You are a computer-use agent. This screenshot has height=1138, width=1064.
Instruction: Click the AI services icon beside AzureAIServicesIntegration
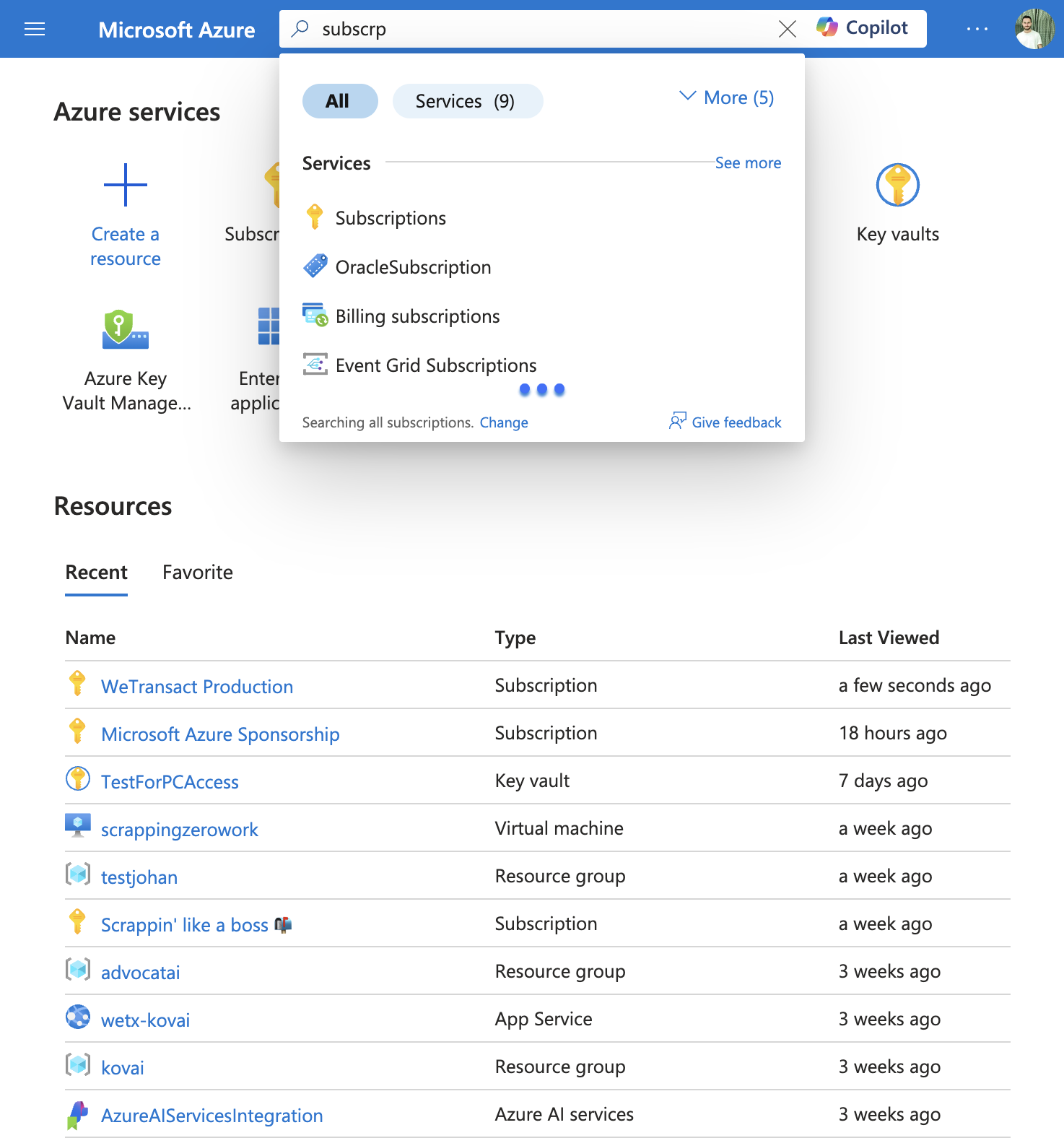point(78,1115)
